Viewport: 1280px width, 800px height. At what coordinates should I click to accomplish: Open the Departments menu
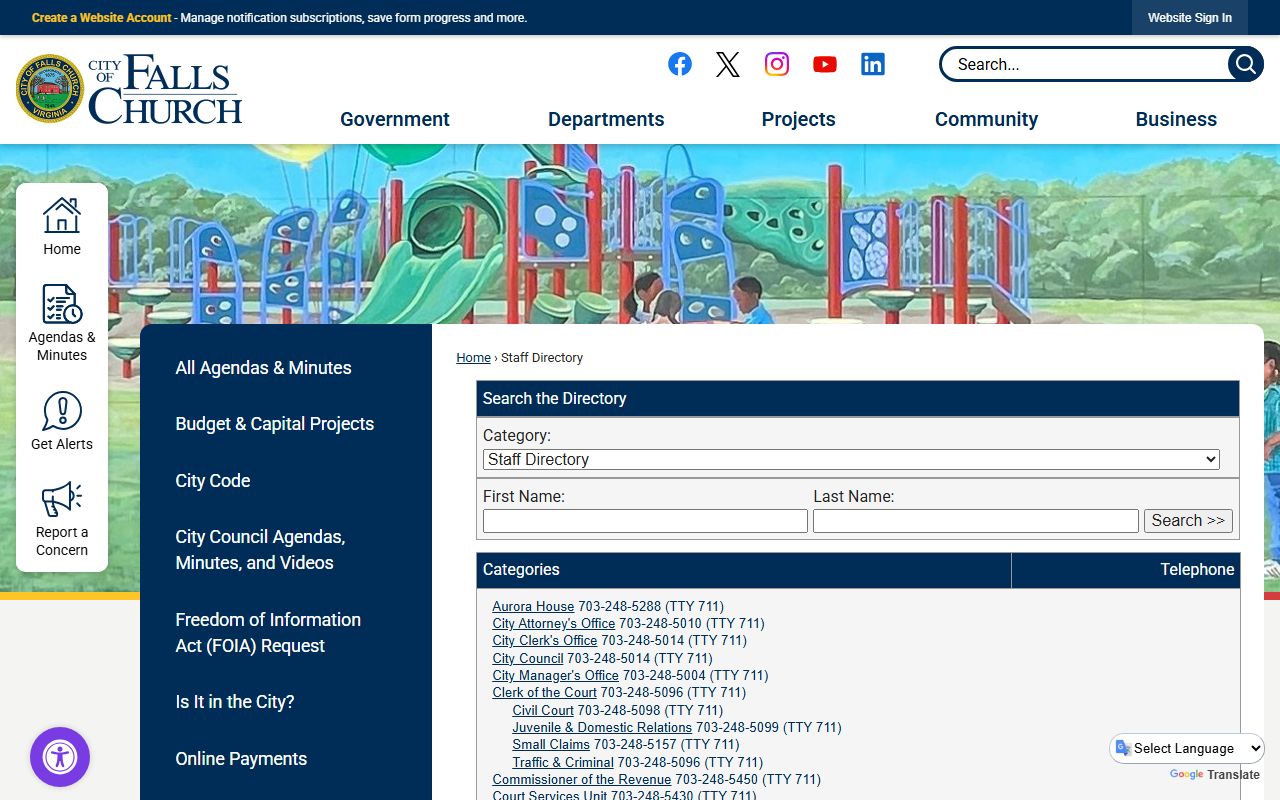(606, 119)
